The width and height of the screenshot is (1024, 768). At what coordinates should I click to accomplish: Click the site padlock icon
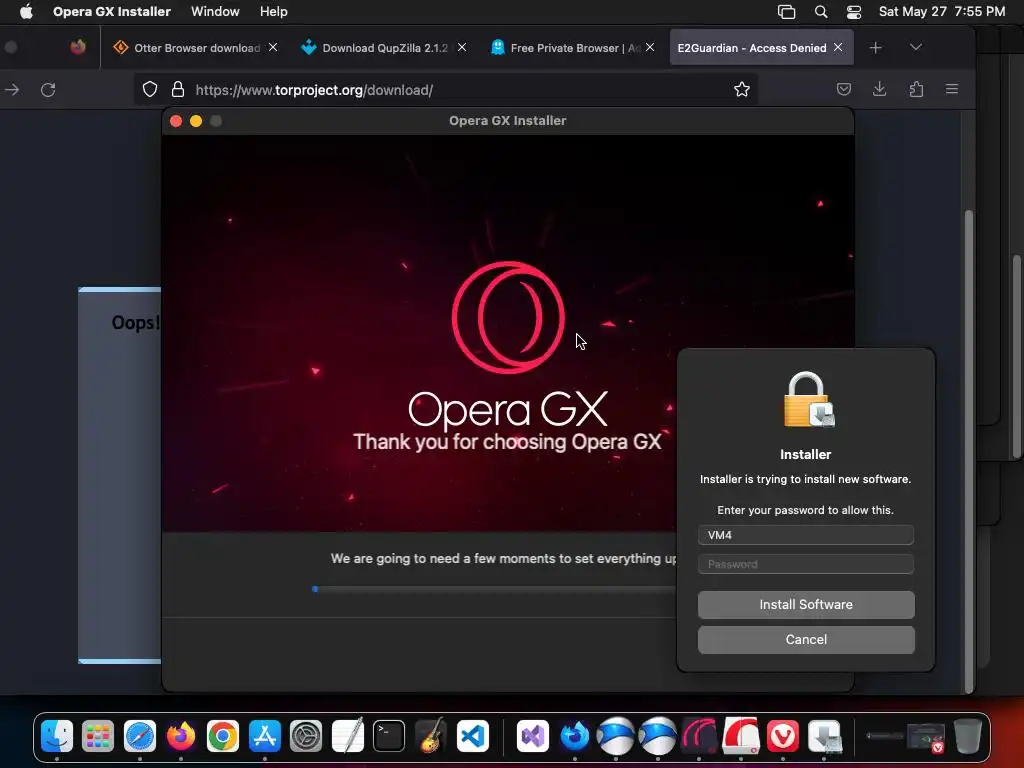(178, 89)
